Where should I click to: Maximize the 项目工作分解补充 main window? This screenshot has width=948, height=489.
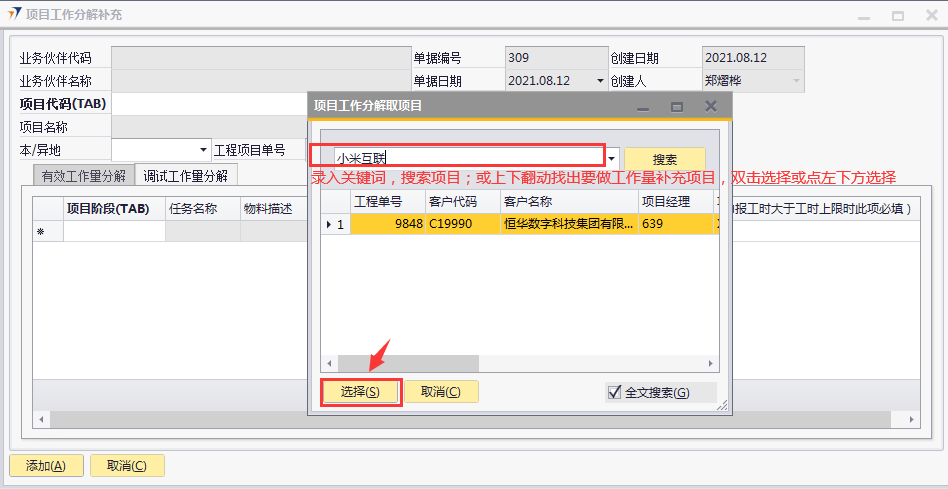click(897, 16)
